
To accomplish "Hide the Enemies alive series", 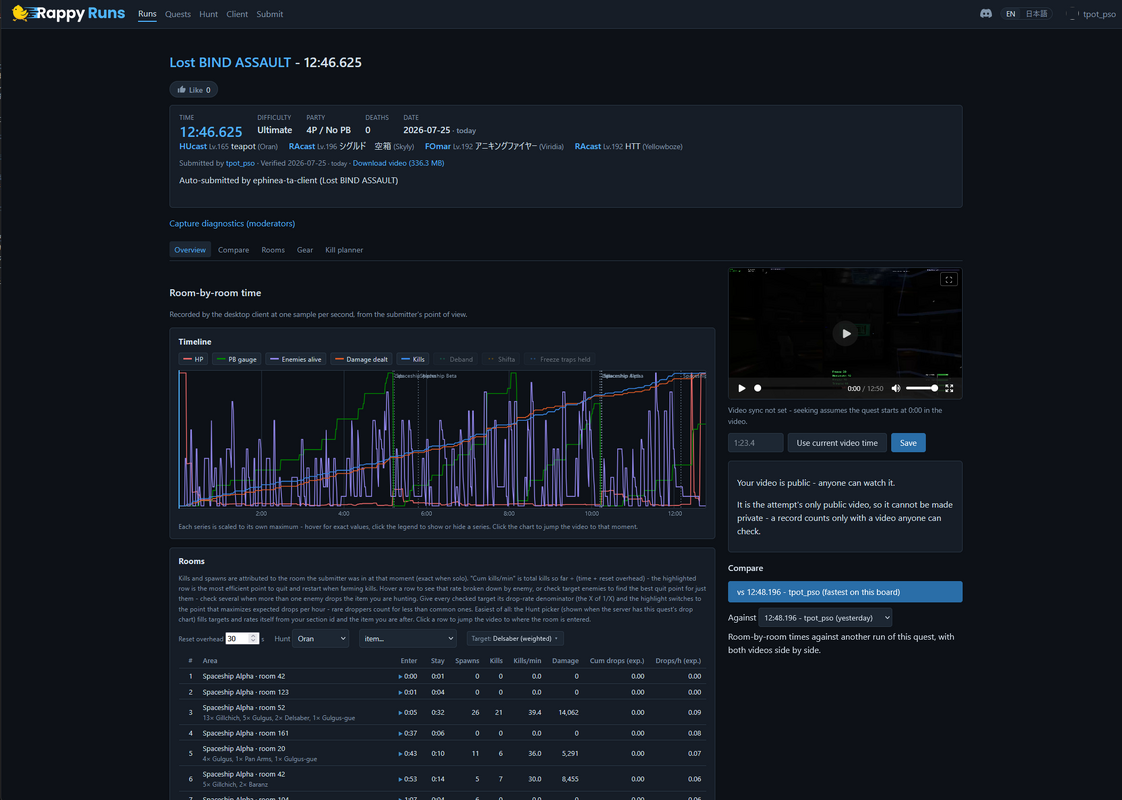I will (x=296, y=359).
